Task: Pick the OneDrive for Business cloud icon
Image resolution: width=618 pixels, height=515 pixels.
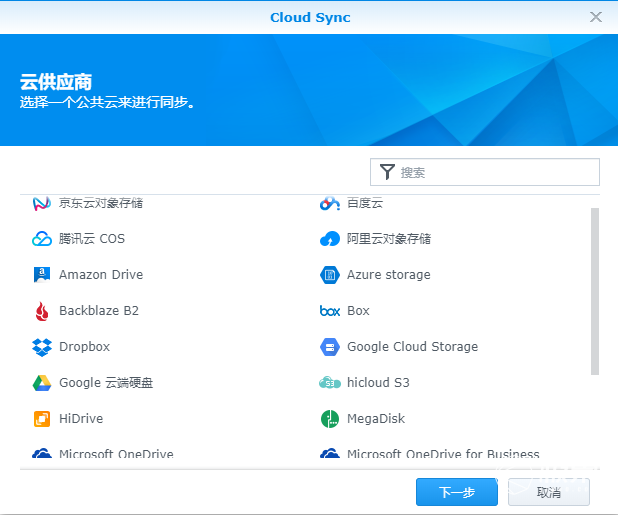Action: [330, 453]
